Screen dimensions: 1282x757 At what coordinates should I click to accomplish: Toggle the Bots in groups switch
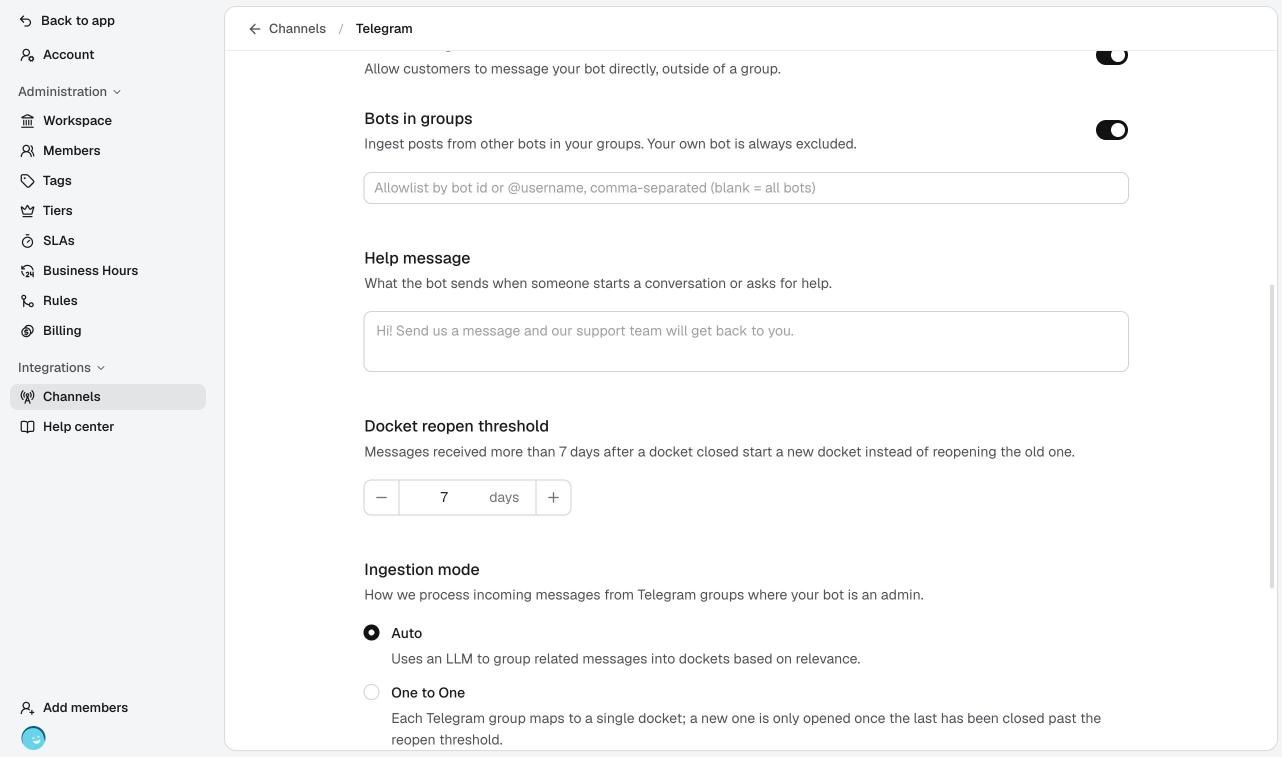click(x=1112, y=130)
